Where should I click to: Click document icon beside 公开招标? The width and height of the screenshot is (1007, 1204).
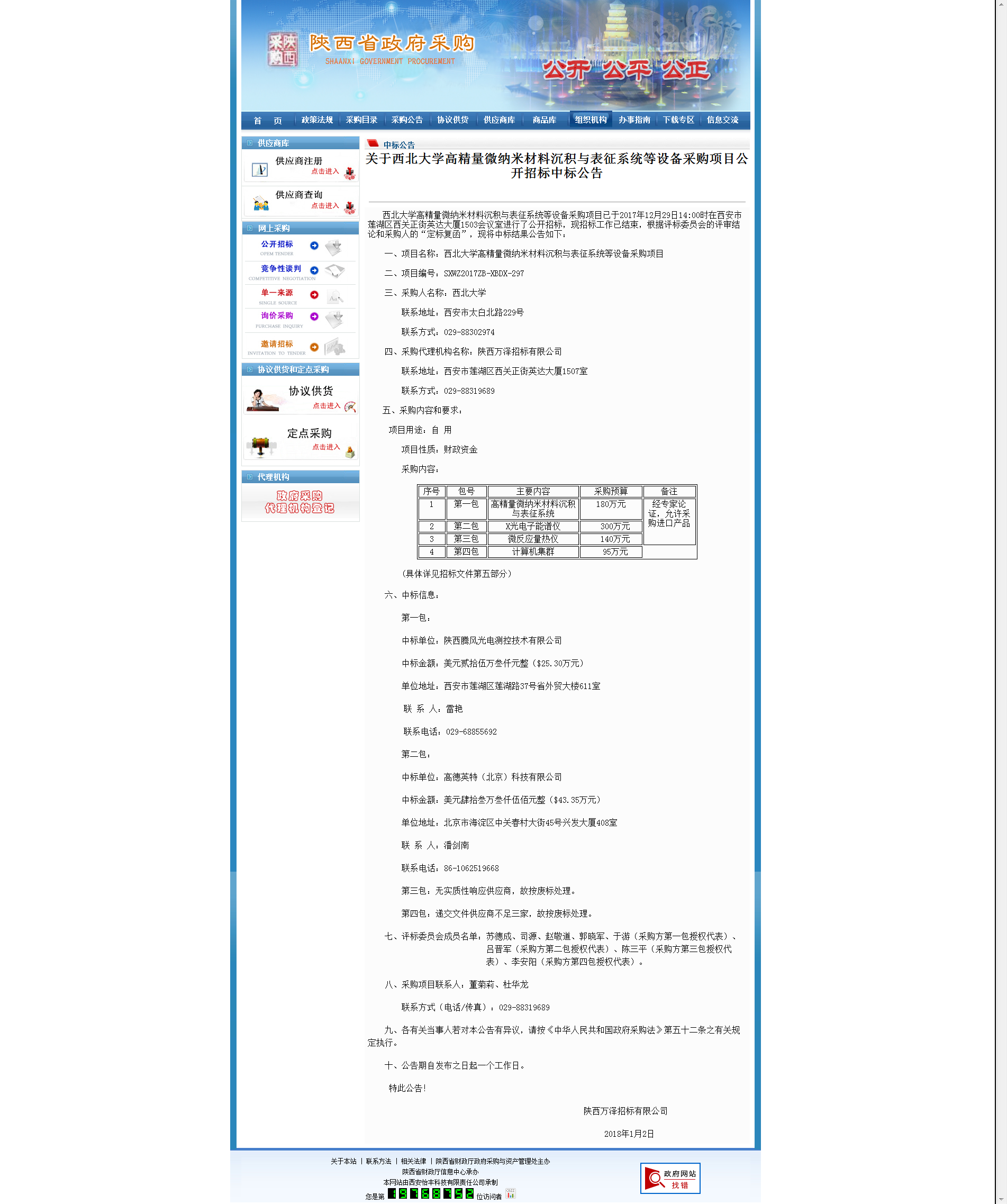334,248
